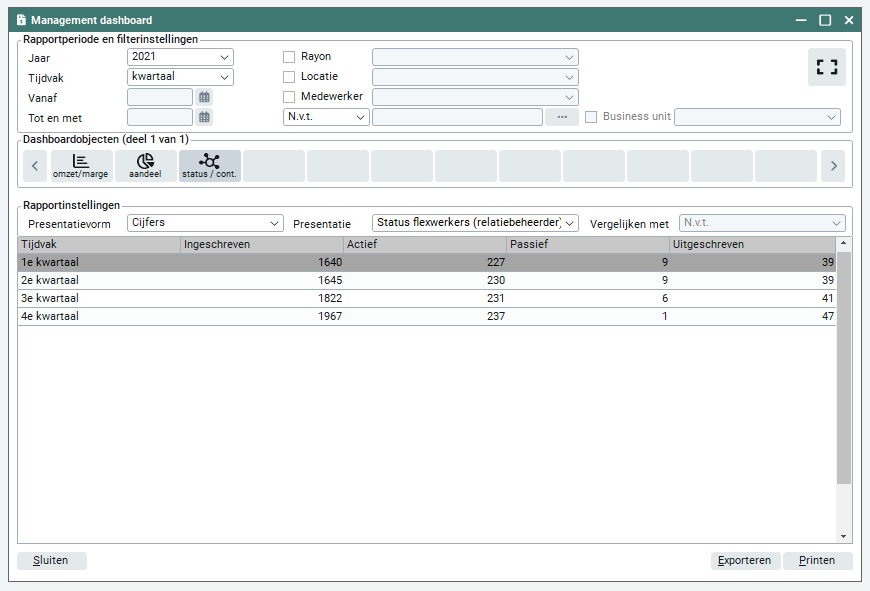
Task: Click the Uitgeschreven column header
Action: coord(751,244)
